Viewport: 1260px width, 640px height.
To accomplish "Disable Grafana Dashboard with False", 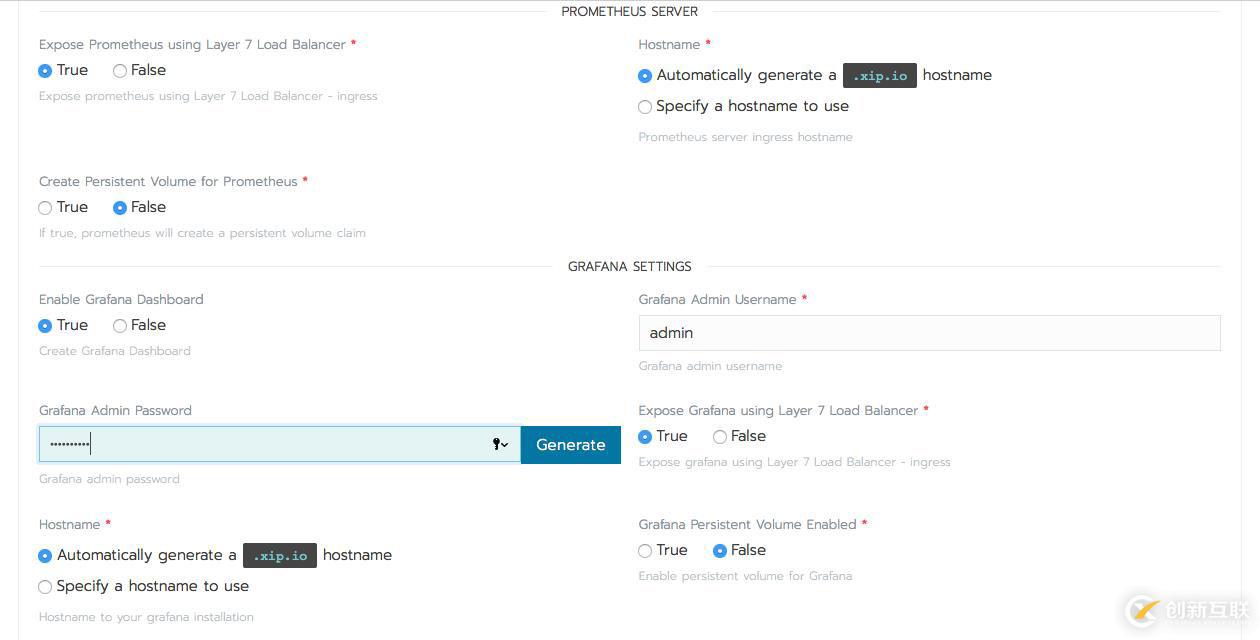I will 120,326.
